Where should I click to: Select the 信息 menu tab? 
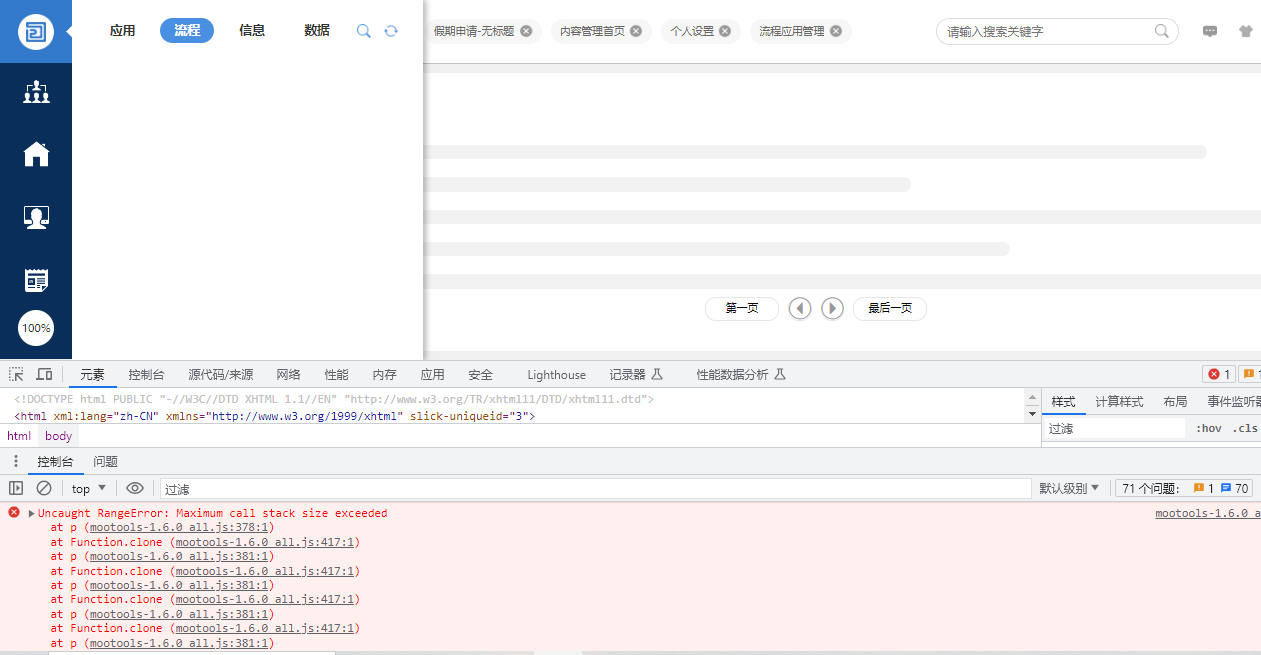[x=252, y=31]
